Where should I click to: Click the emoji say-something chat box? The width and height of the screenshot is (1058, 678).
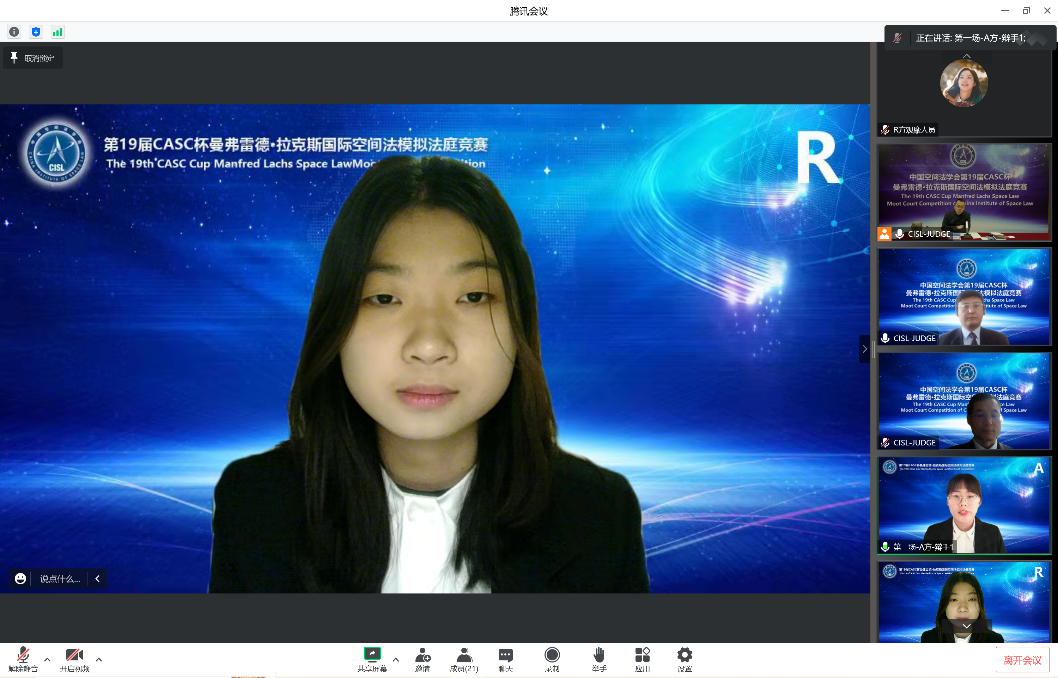(58, 578)
